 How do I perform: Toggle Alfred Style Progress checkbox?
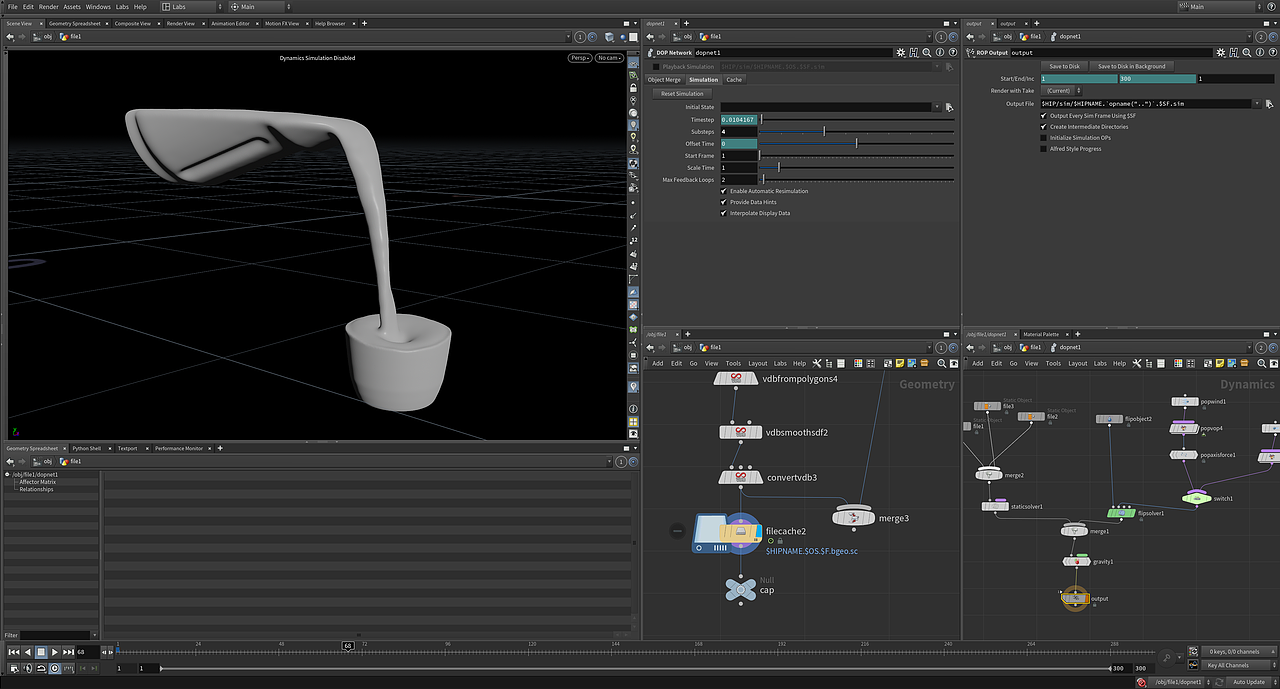pyautogui.click(x=1044, y=149)
